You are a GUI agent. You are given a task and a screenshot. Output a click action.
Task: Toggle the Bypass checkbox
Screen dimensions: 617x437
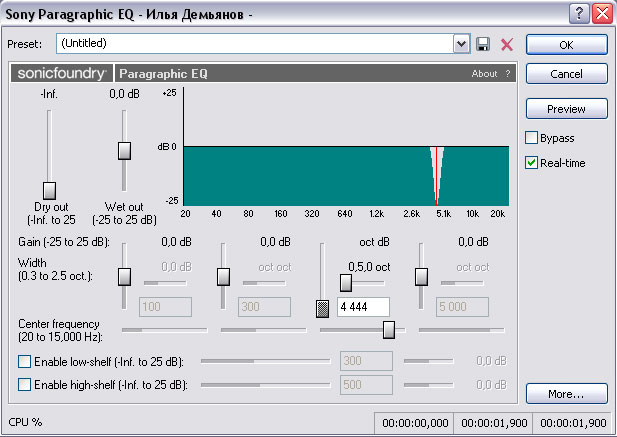pyautogui.click(x=531, y=138)
